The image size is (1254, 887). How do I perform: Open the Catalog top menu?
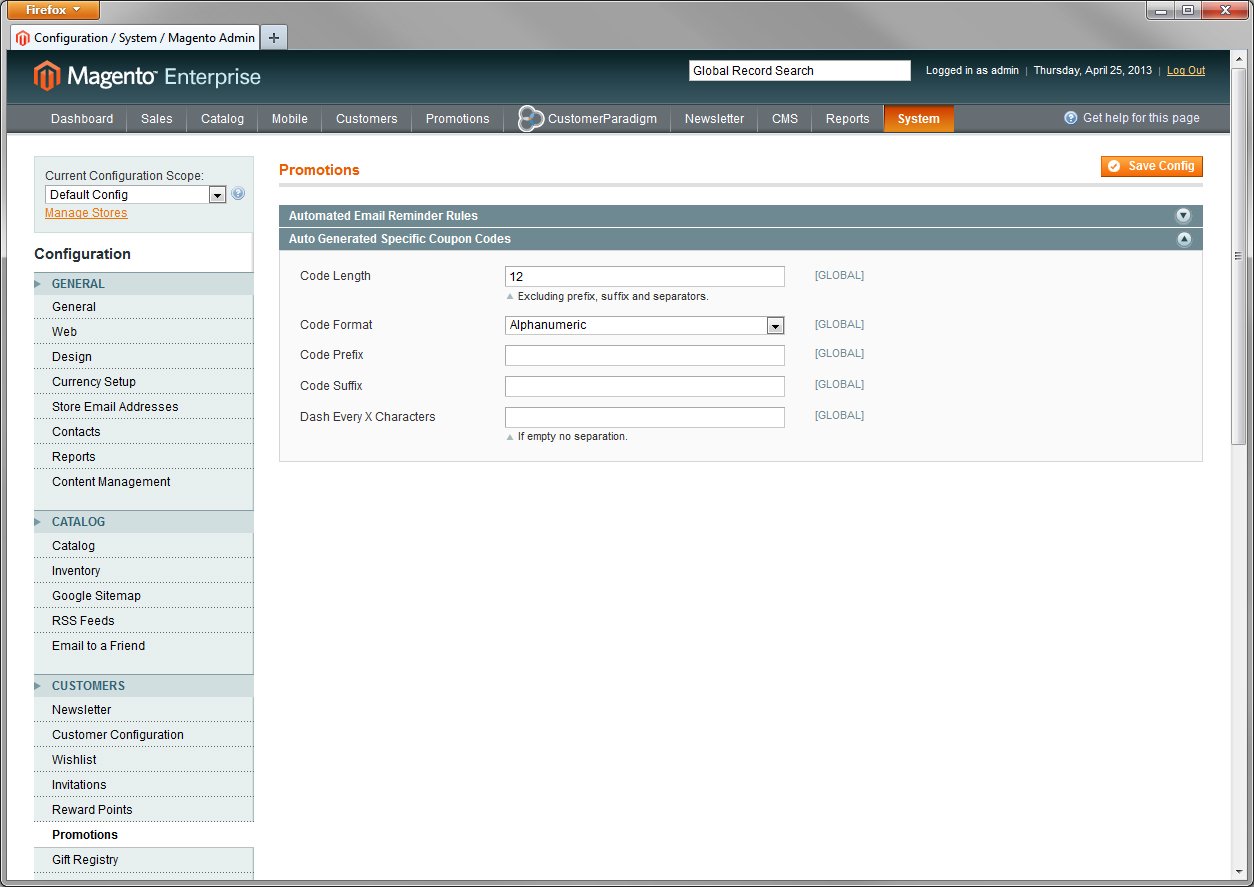click(x=222, y=119)
